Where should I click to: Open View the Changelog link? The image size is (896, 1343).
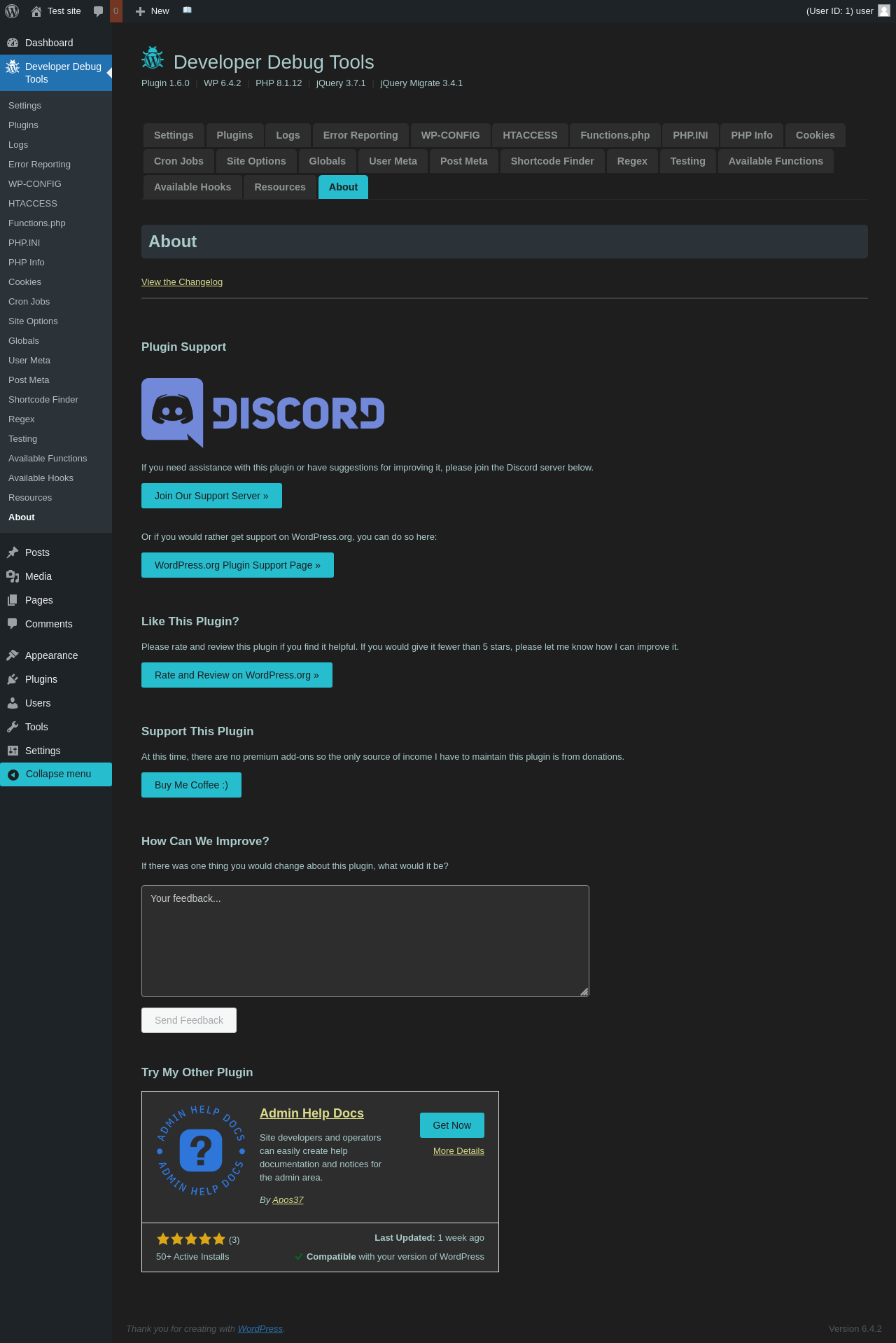182,282
